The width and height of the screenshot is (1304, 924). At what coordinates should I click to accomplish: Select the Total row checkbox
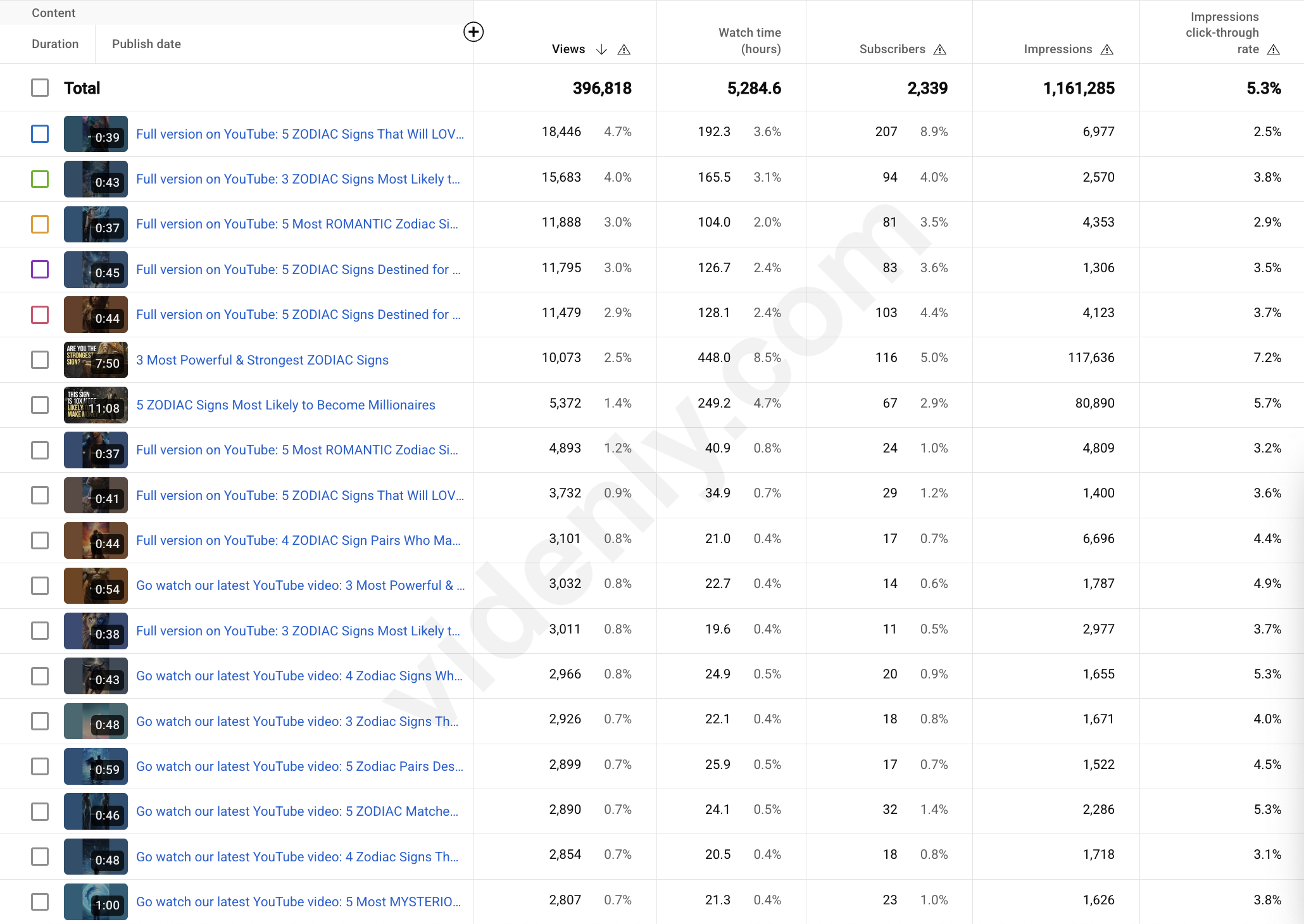pyautogui.click(x=40, y=87)
